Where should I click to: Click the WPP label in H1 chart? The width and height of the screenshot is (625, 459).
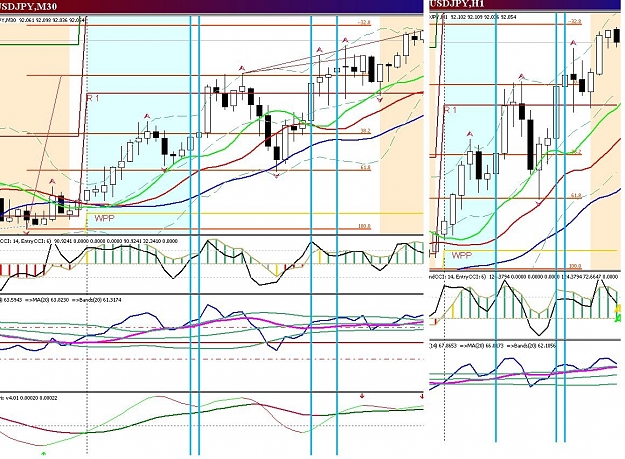(x=462, y=255)
